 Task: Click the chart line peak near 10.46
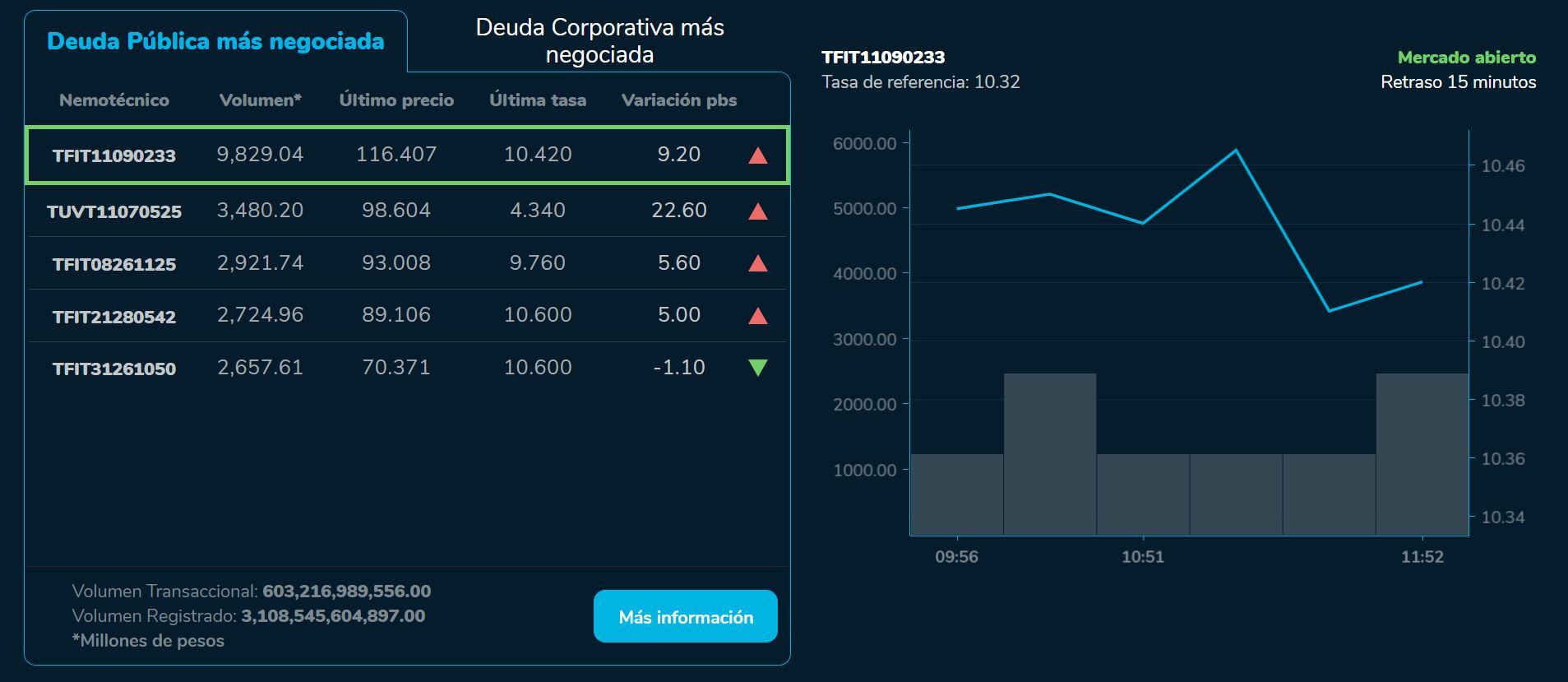click(x=1236, y=151)
